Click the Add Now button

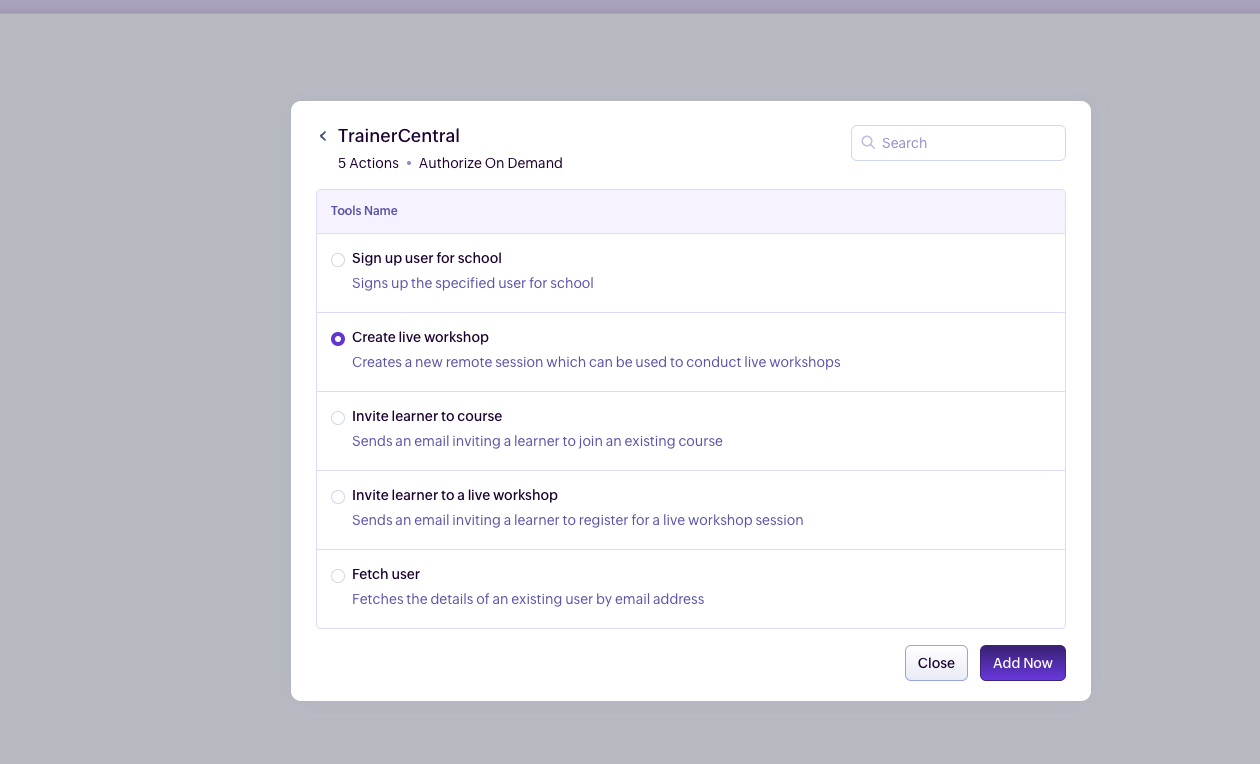coord(1022,663)
